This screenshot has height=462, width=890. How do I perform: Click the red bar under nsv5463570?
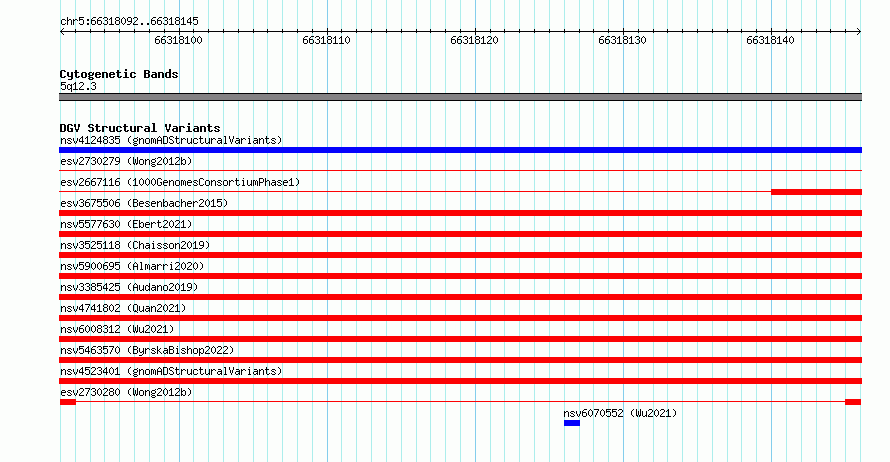pos(460,360)
